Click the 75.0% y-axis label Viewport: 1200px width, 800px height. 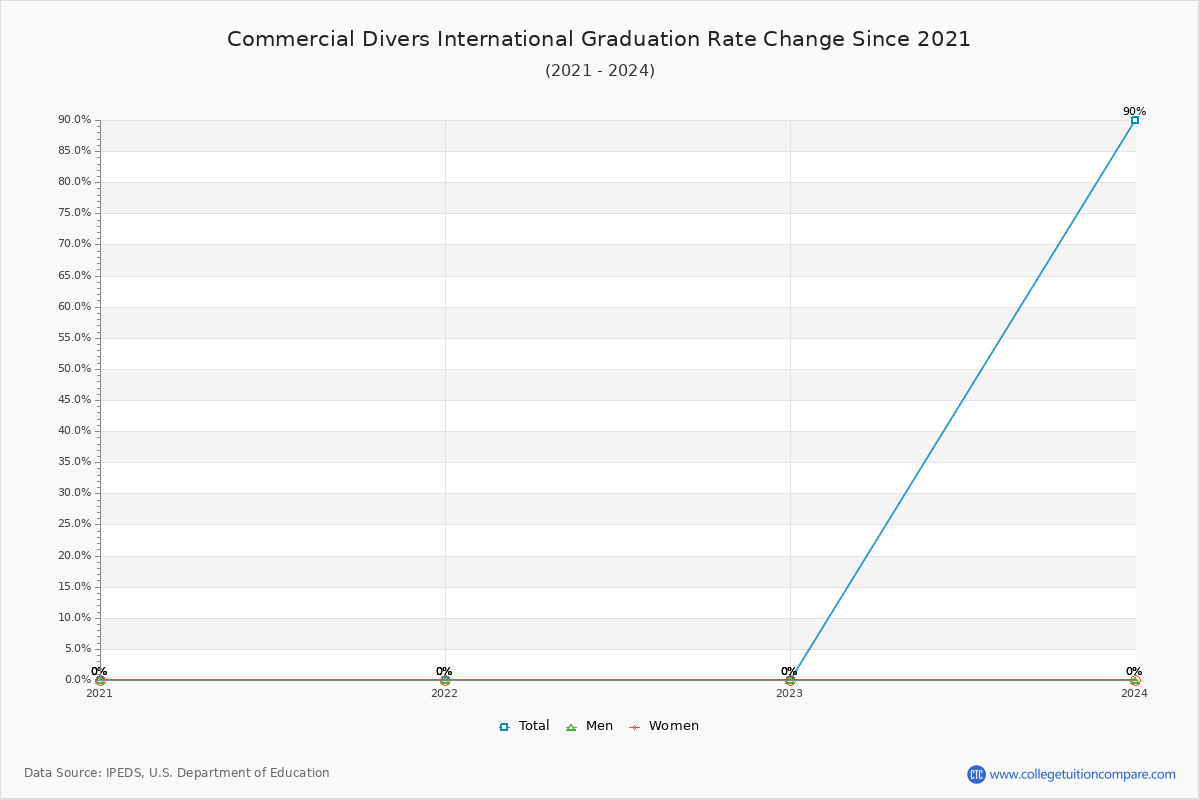pos(75,213)
